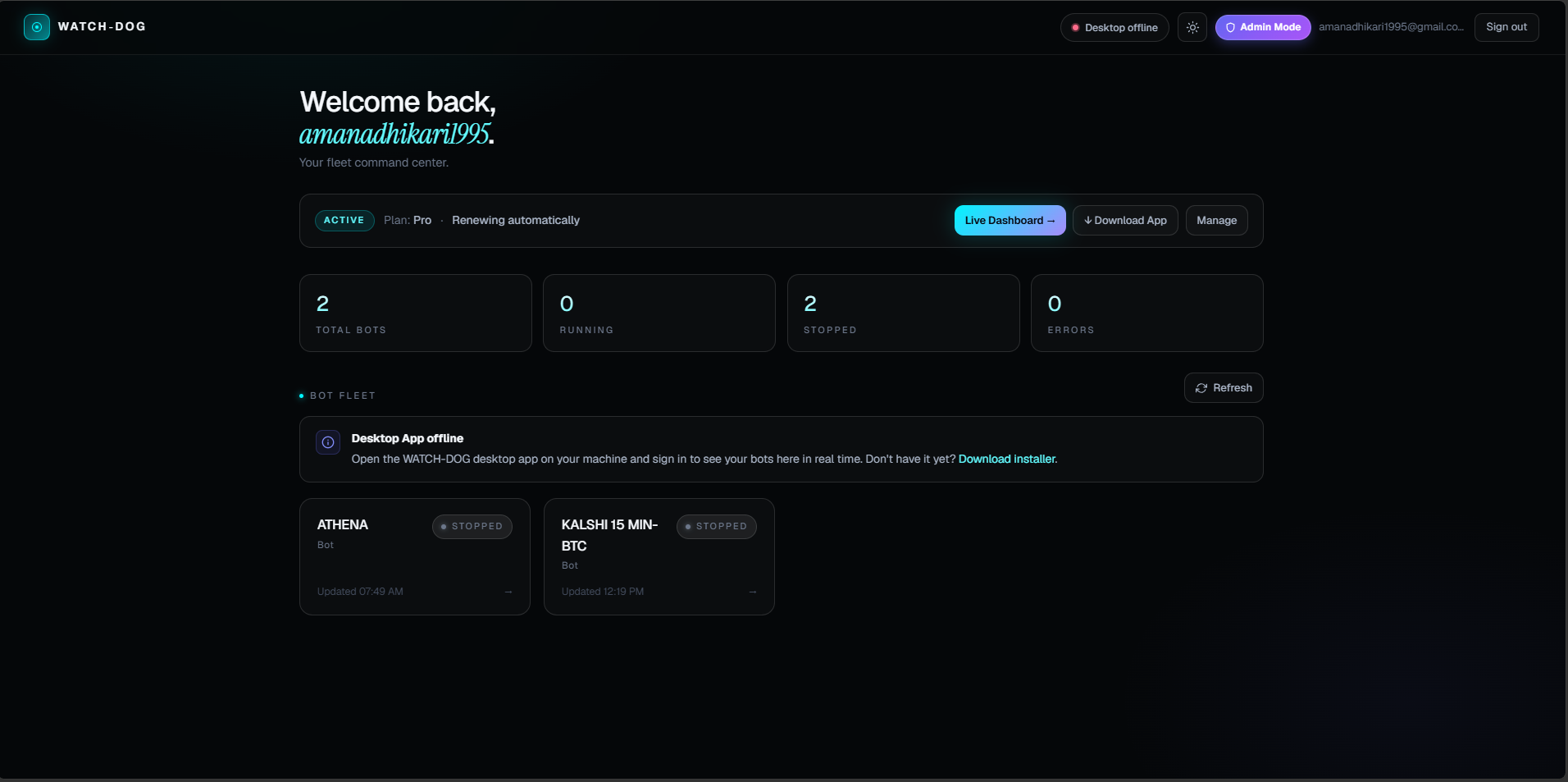Screen dimensions: 1568x782
Task: Click the WATCH-DOG brand name
Action: point(102,26)
